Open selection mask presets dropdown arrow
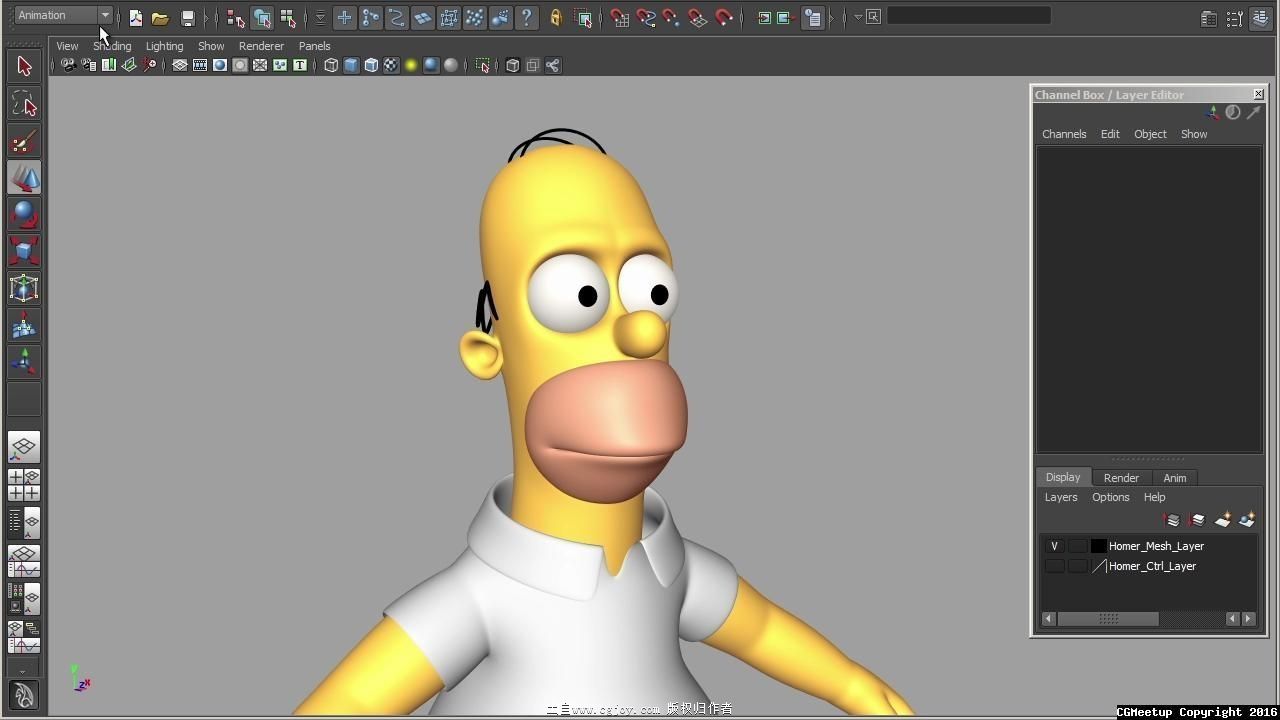Screen dimensions: 1280x720 click(320, 18)
